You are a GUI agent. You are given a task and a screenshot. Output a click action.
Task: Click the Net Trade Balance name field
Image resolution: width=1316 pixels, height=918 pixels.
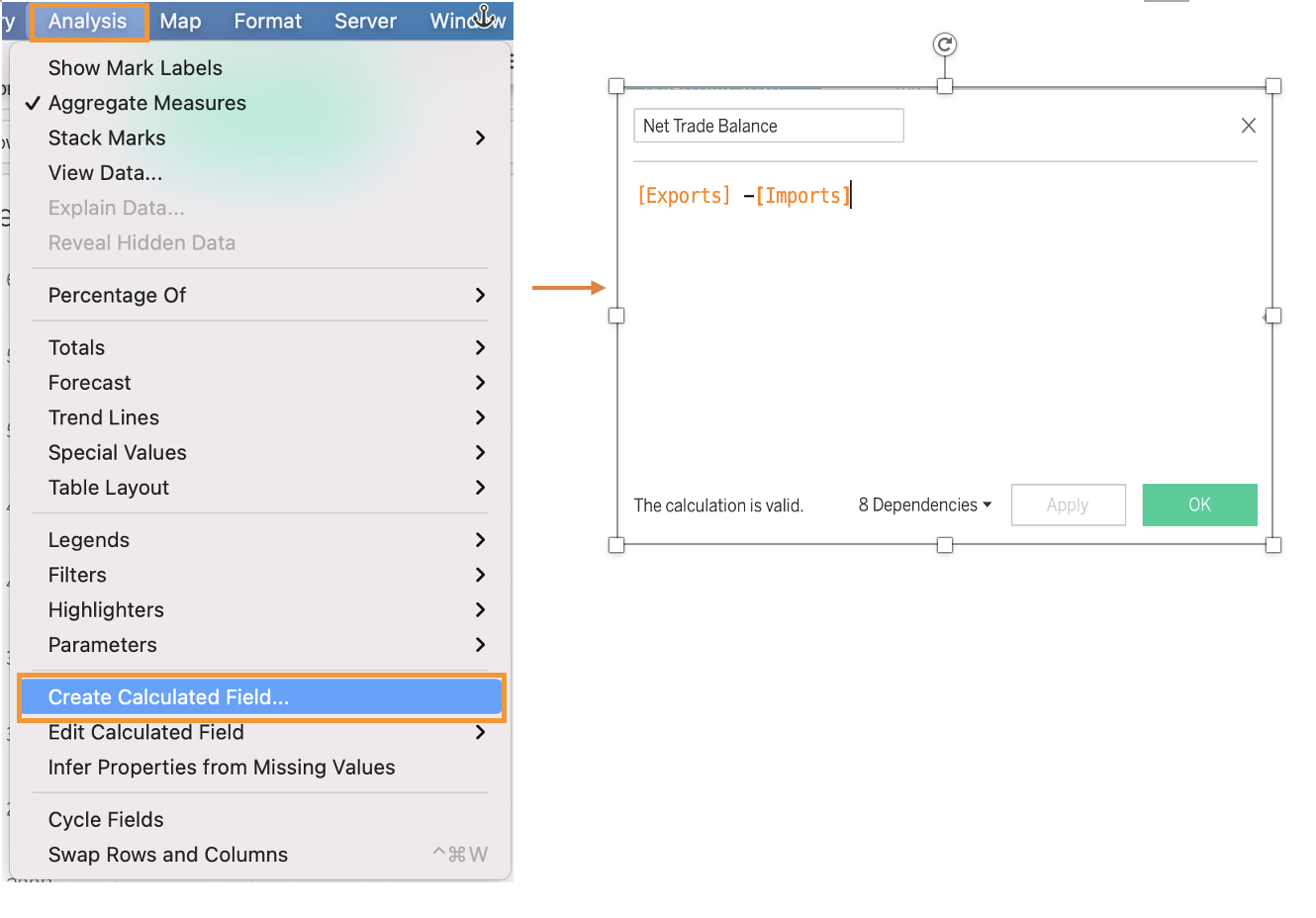(768, 126)
